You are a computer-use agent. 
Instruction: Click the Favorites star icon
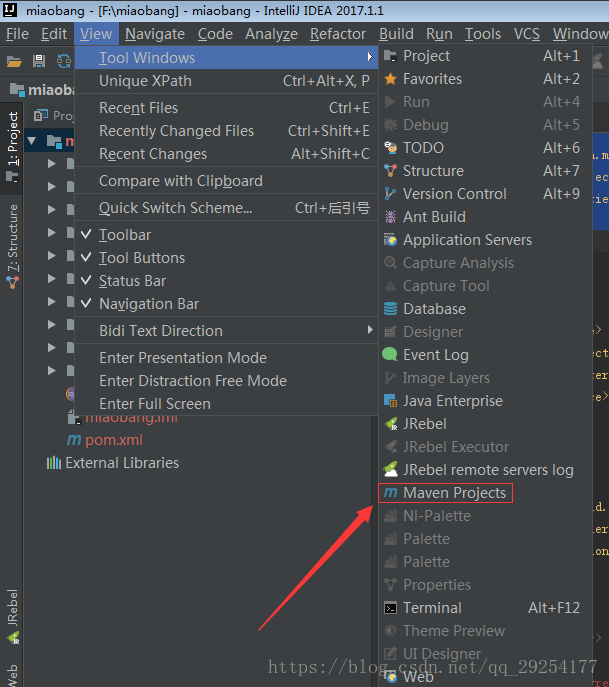pyautogui.click(x=390, y=79)
